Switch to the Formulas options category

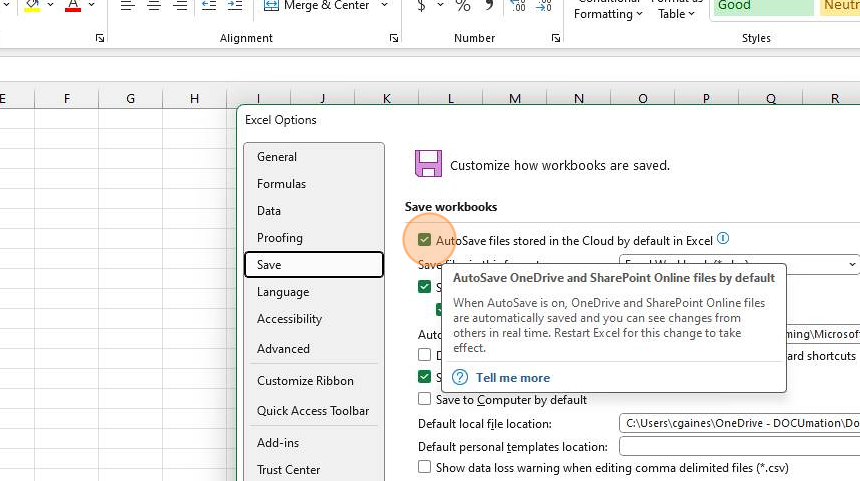pos(281,184)
